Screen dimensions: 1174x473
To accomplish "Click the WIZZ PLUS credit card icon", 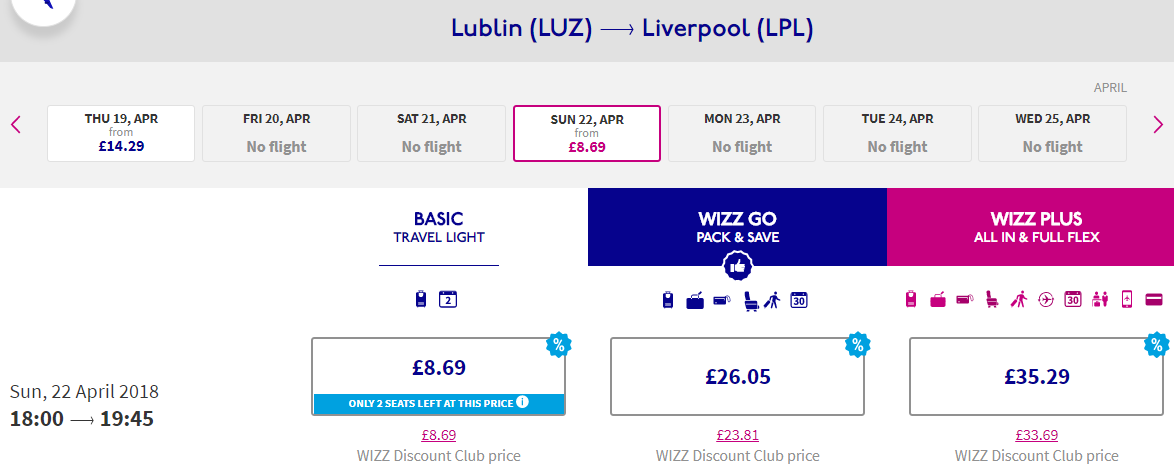I will (1155, 300).
